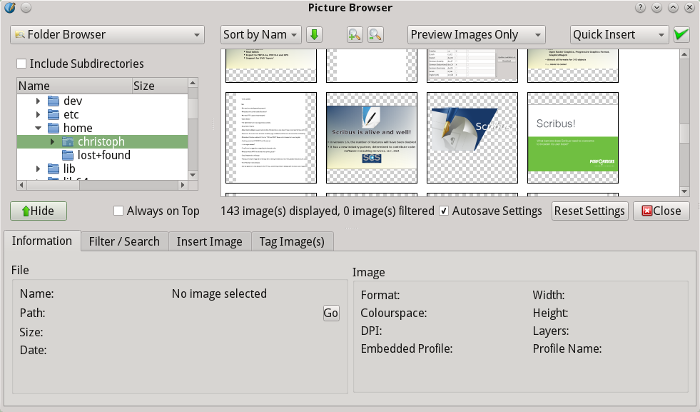The image size is (700, 412).
Task: Open the Folder Browser dropdown
Action: [x=107, y=34]
